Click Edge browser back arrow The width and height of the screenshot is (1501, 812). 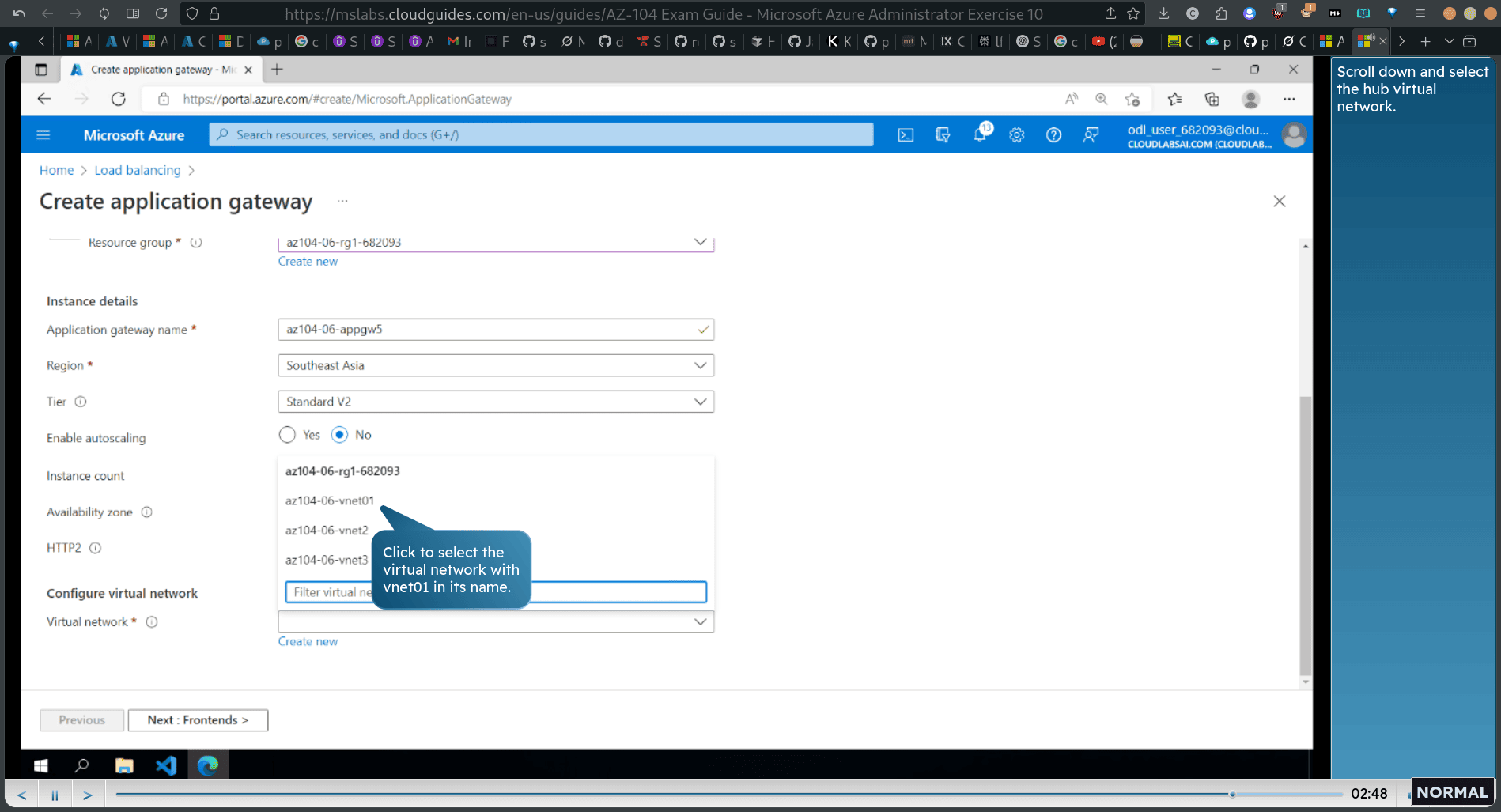pos(44,99)
